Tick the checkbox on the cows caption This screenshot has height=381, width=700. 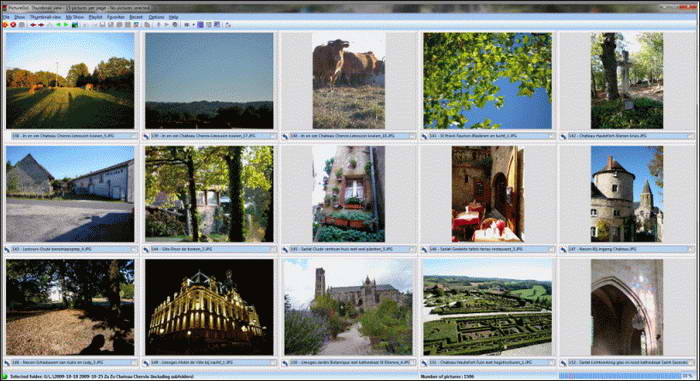[412, 136]
